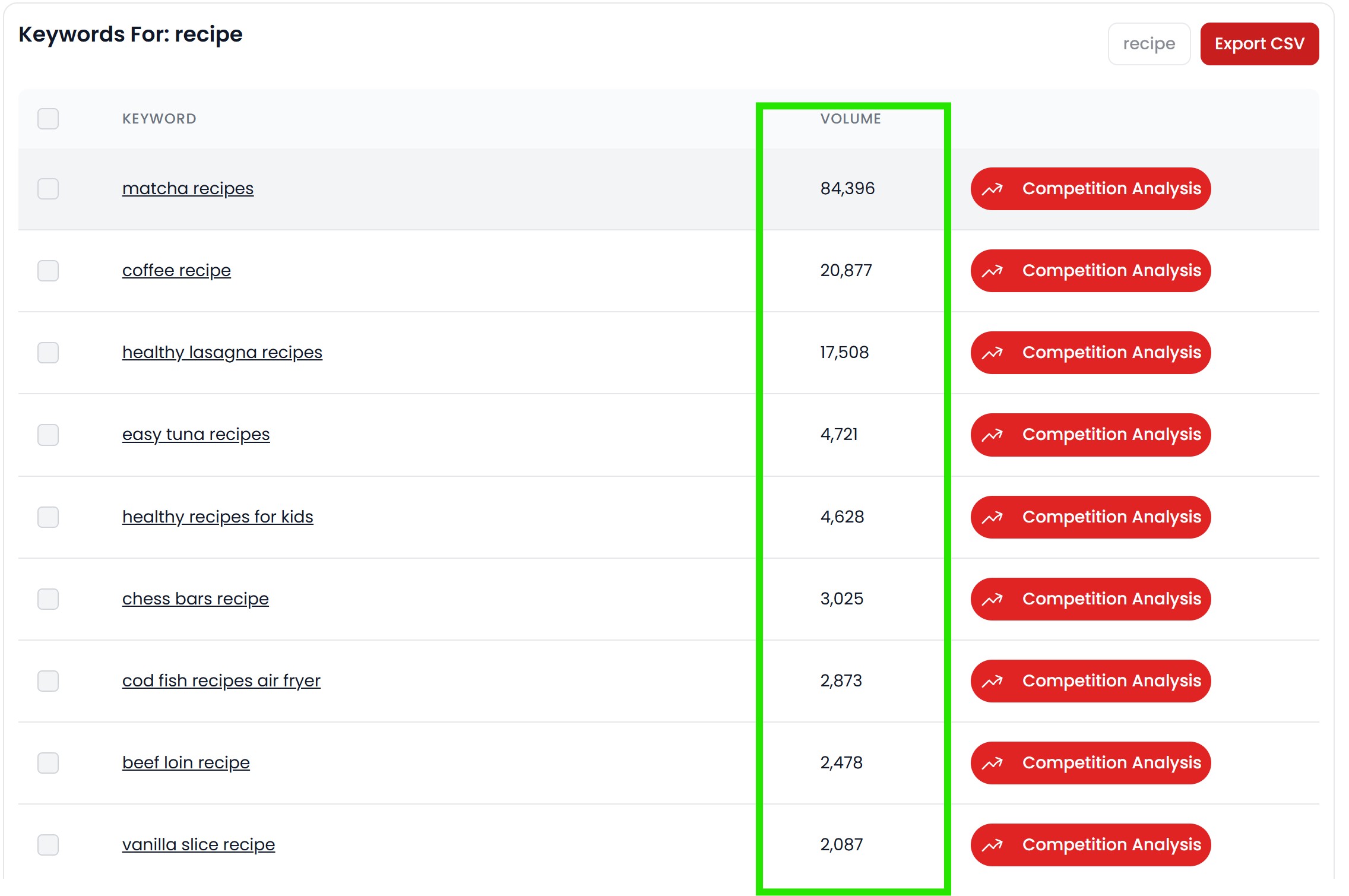1349x896 pixels.
Task: Check the cod fish recipes air fryer checkbox
Action: click(x=48, y=681)
